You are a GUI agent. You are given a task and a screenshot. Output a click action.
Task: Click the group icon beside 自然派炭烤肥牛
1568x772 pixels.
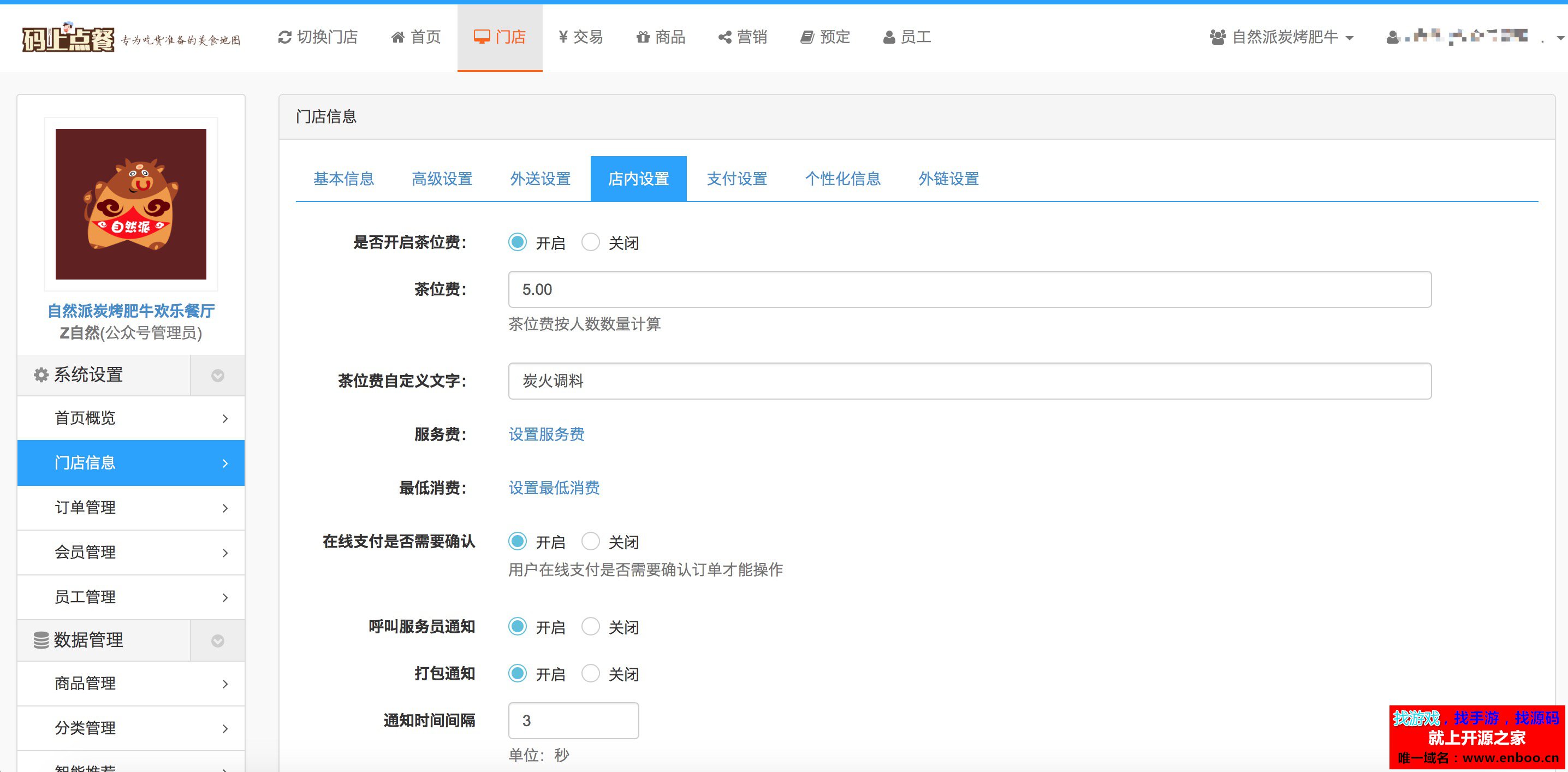(x=1217, y=38)
